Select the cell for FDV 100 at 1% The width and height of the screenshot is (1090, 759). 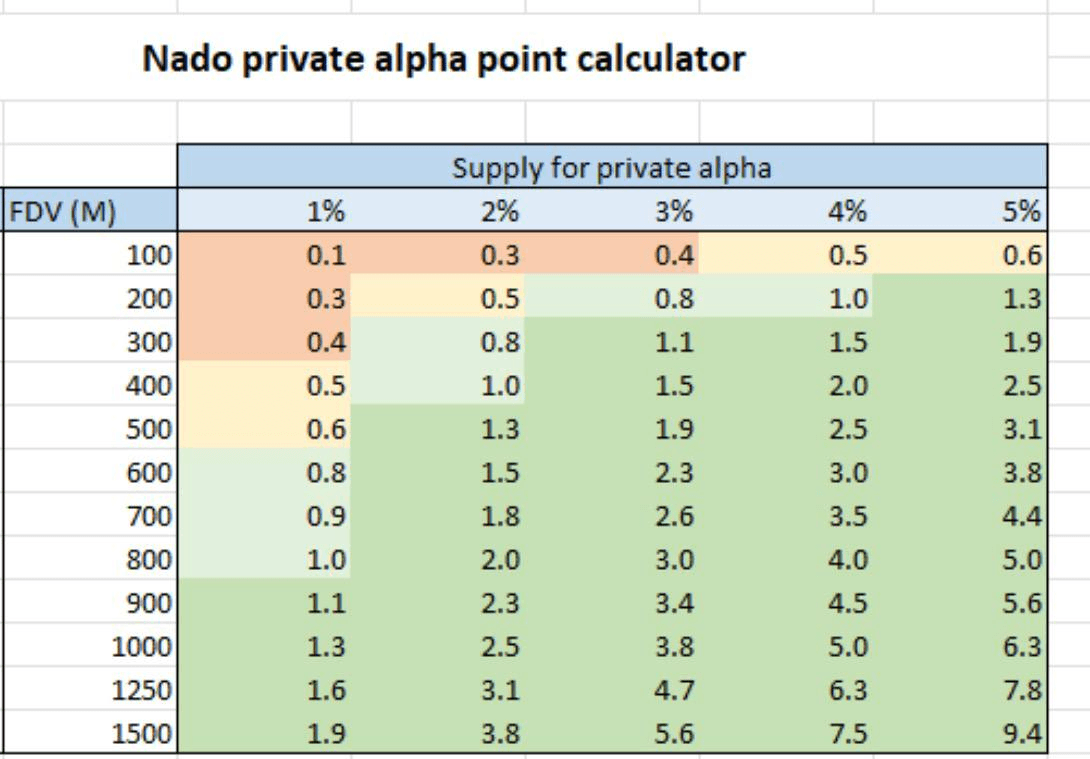(x=264, y=255)
